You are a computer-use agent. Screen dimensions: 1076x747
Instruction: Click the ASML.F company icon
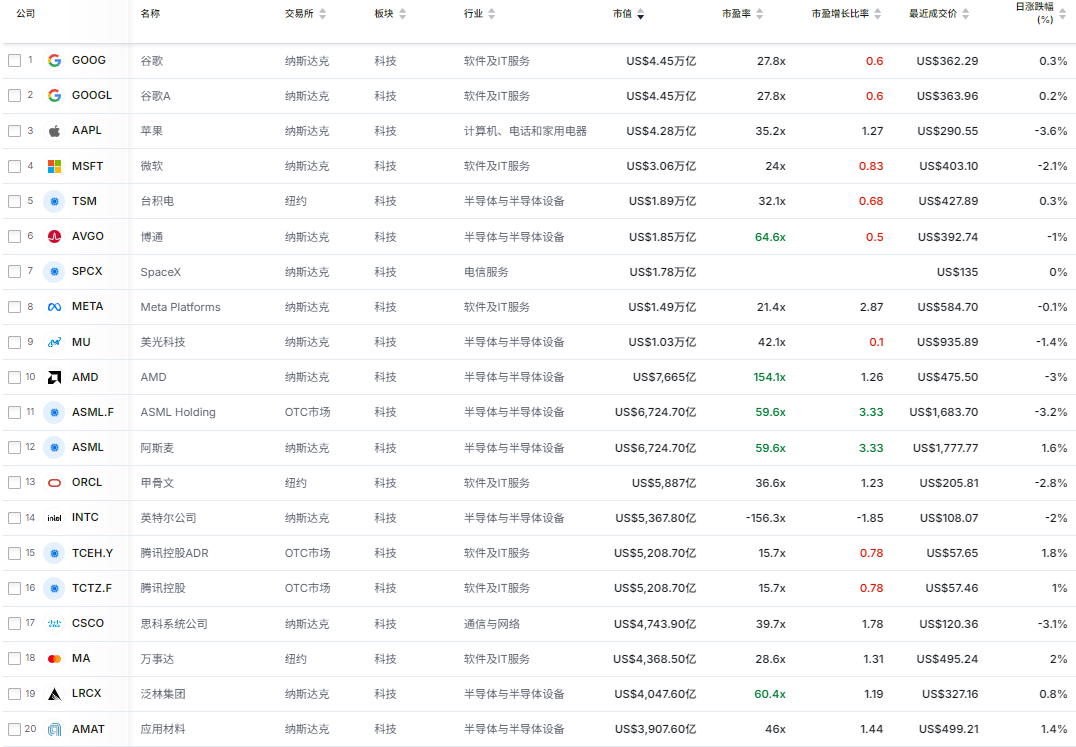pos(54,412)
